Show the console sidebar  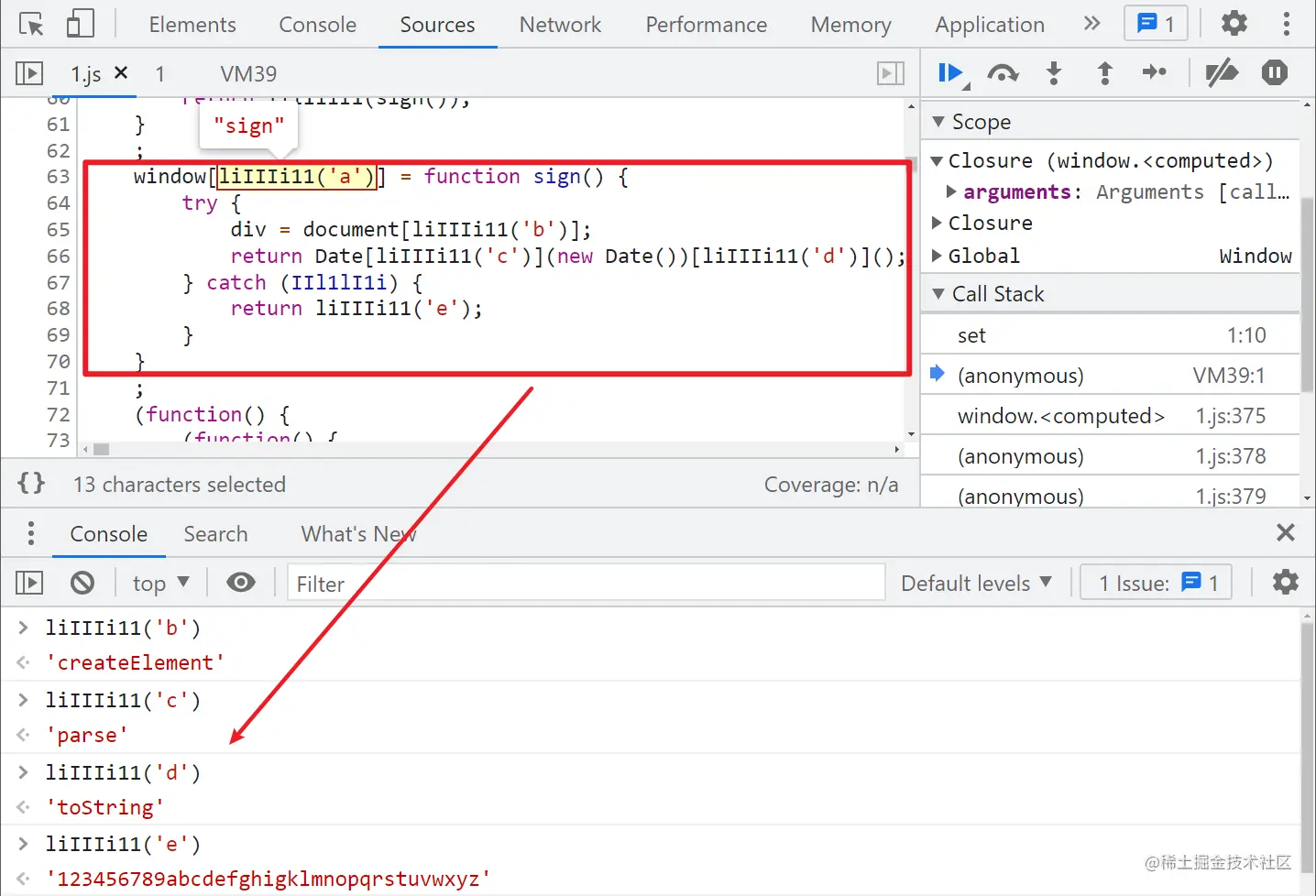coord(29,583)
